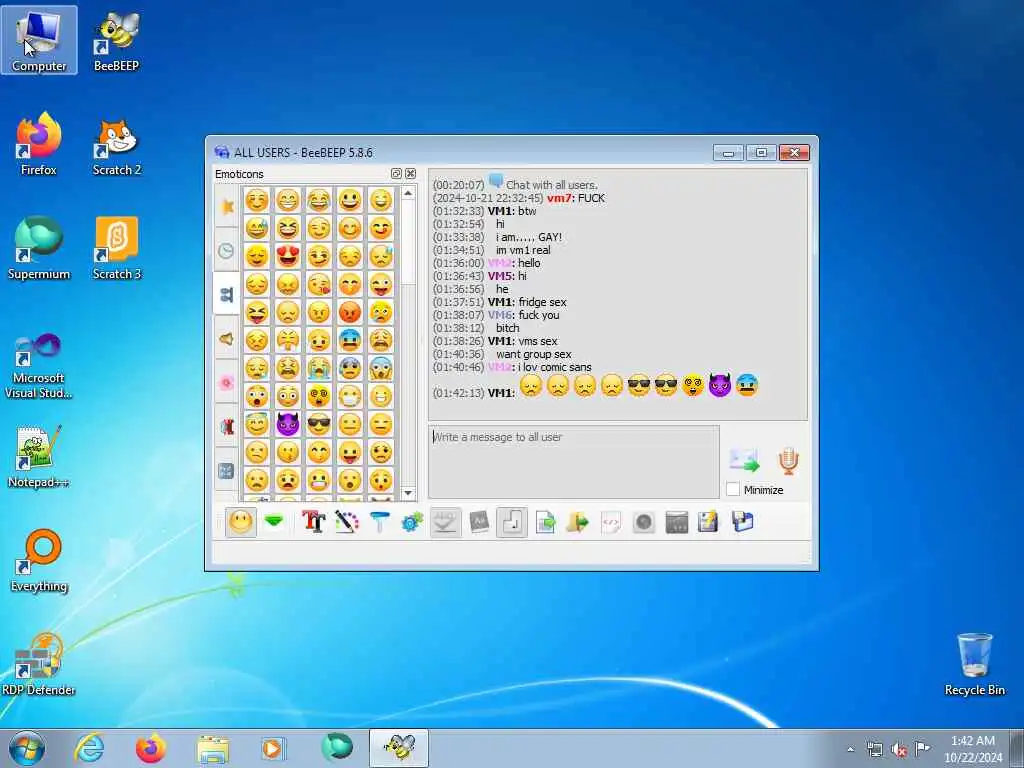The height and width of the screenshot is (768, 1024).
Task: Click the send file document icon
Action: tap(545, 522)
